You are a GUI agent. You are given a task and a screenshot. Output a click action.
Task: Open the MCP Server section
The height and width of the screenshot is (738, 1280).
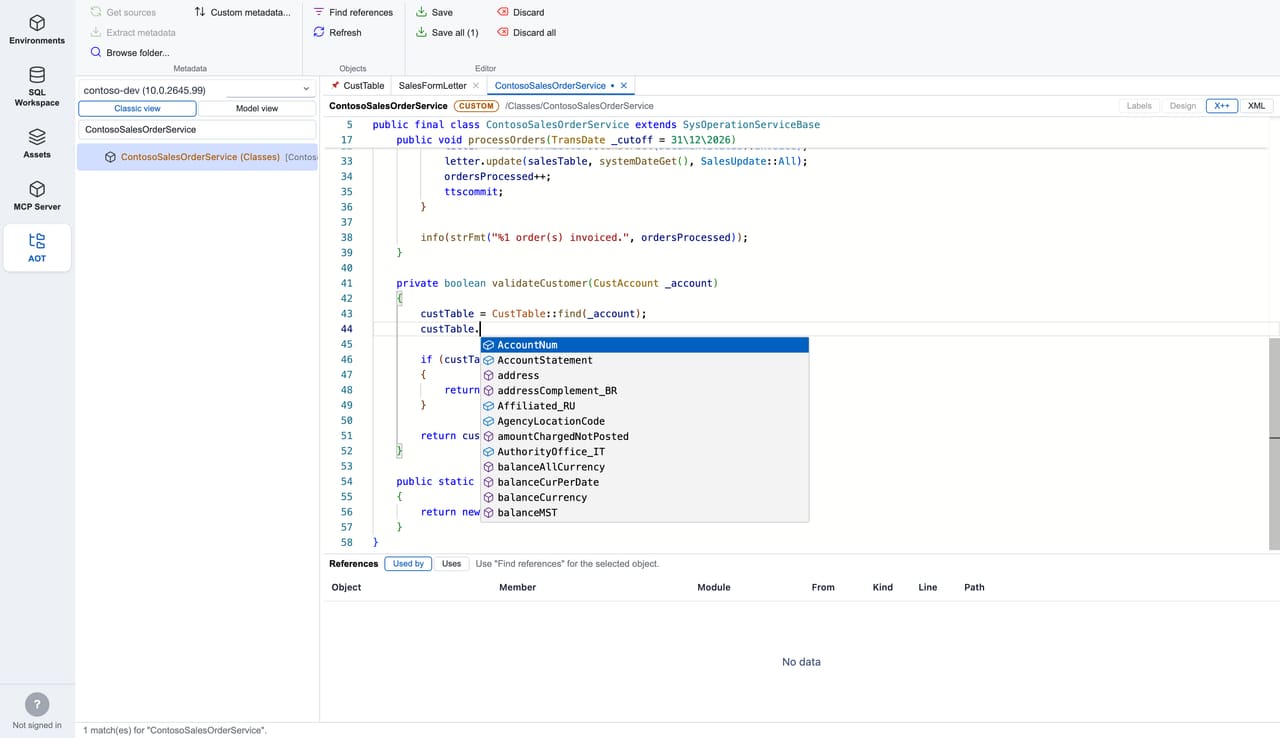coord(37,196)
